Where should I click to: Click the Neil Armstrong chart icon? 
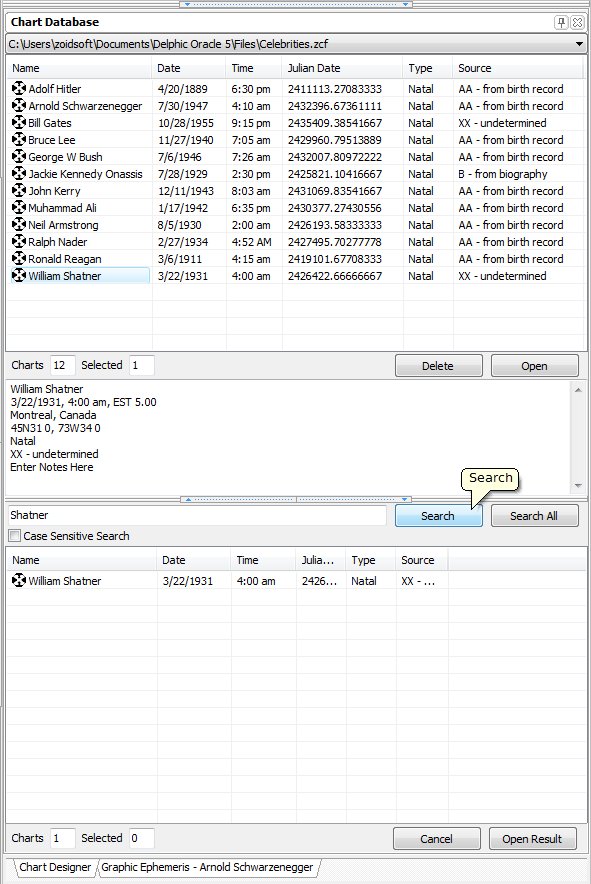pos(19,224)
